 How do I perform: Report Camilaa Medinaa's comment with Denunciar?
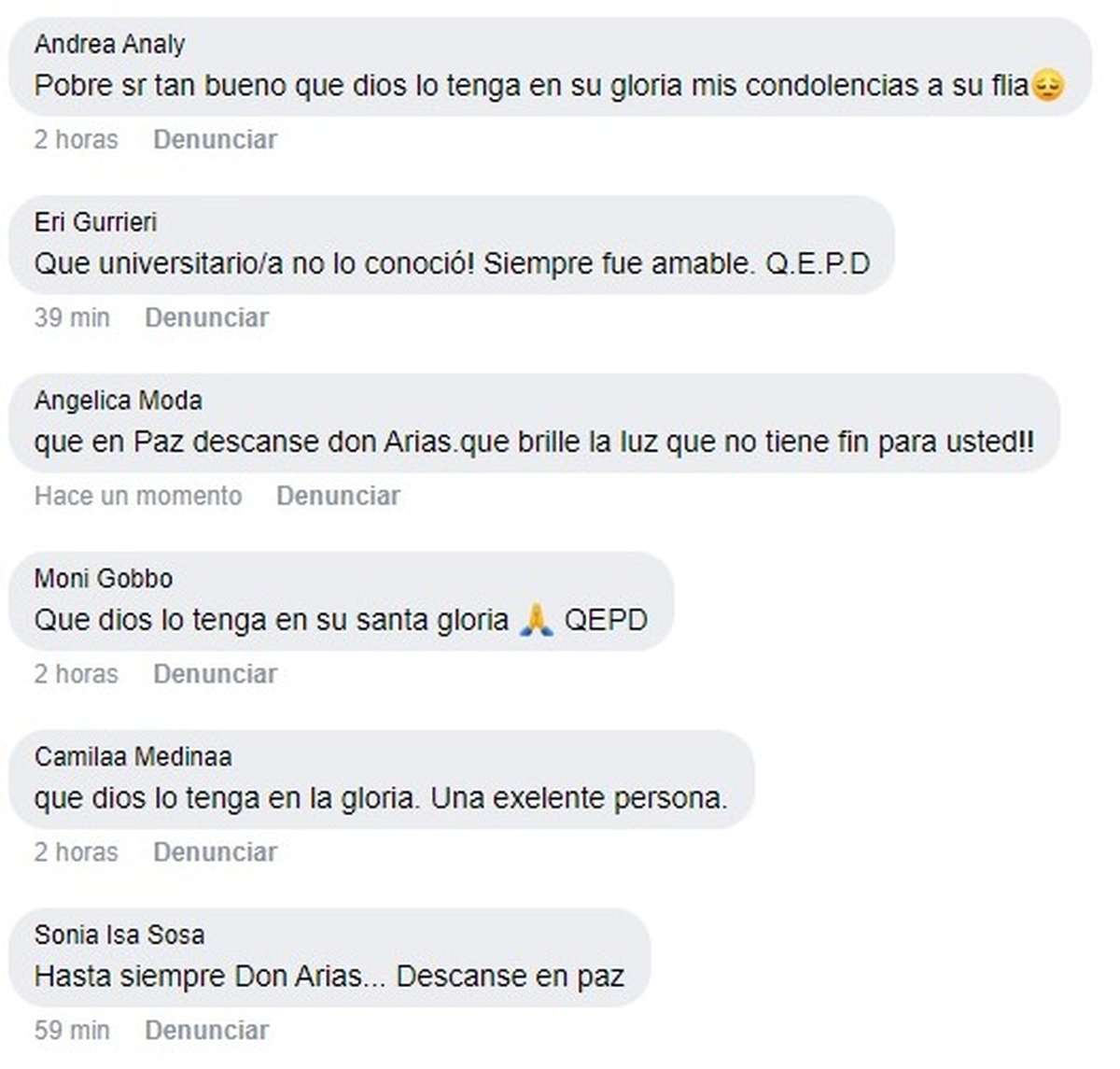point(215,852)
